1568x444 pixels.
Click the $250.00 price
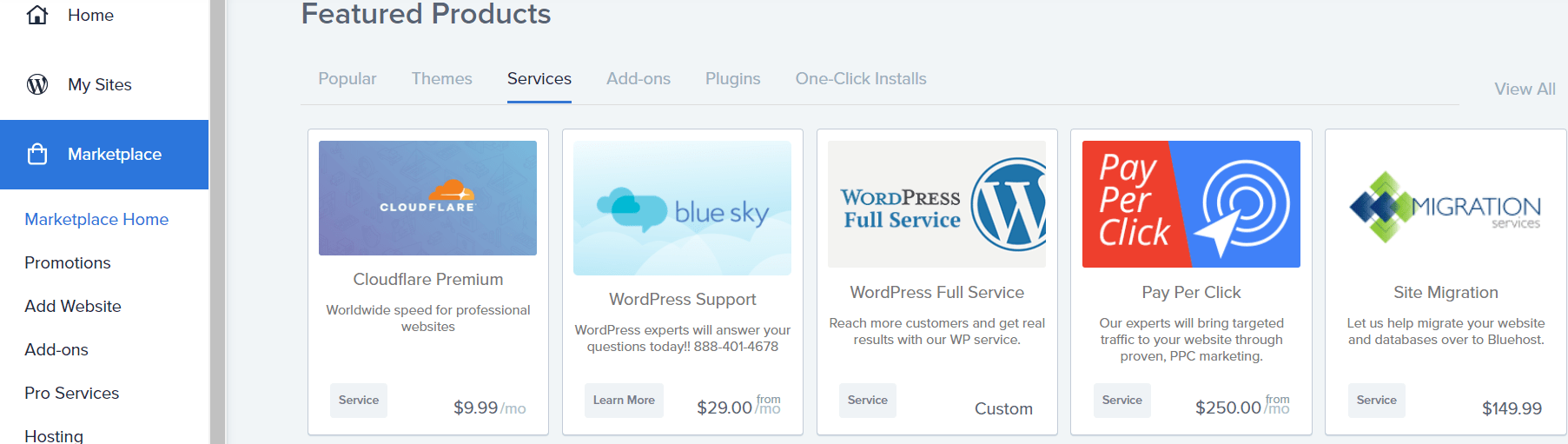coord(1227,408)
